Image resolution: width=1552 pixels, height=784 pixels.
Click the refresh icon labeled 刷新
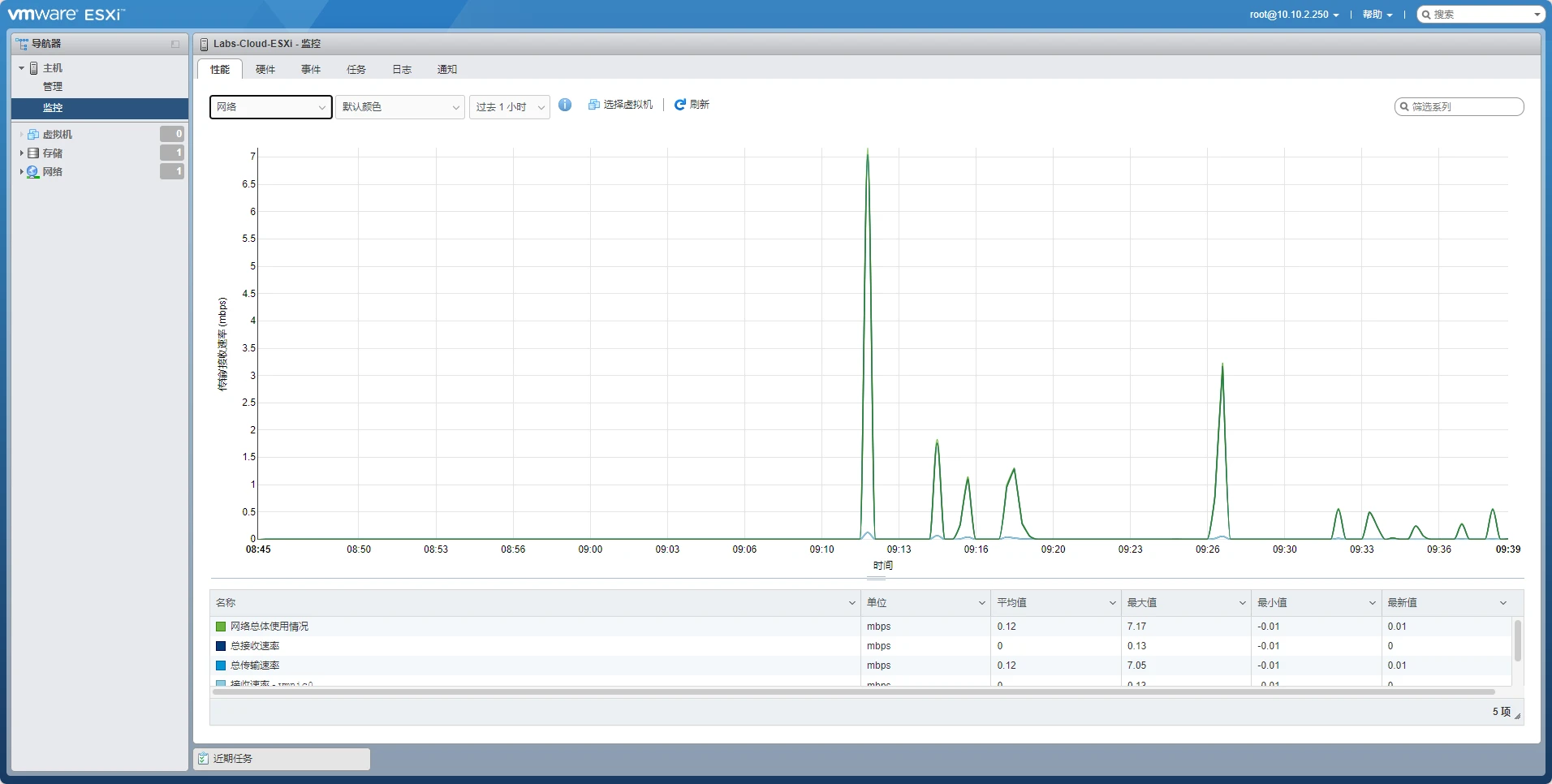tap(680, 105)
